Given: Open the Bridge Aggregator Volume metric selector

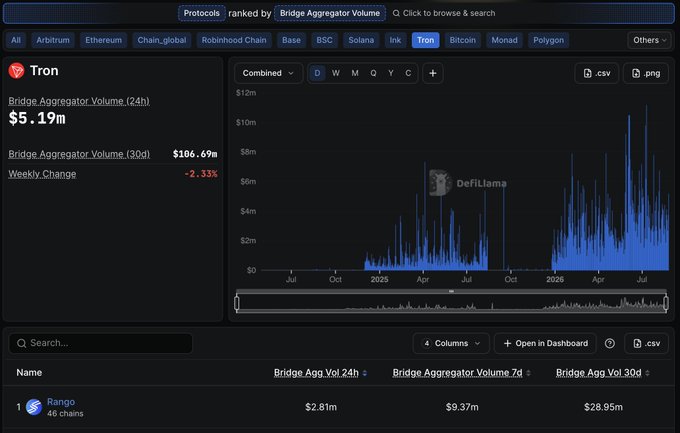Looking at the screenshot, I should [x=330, y=13].
